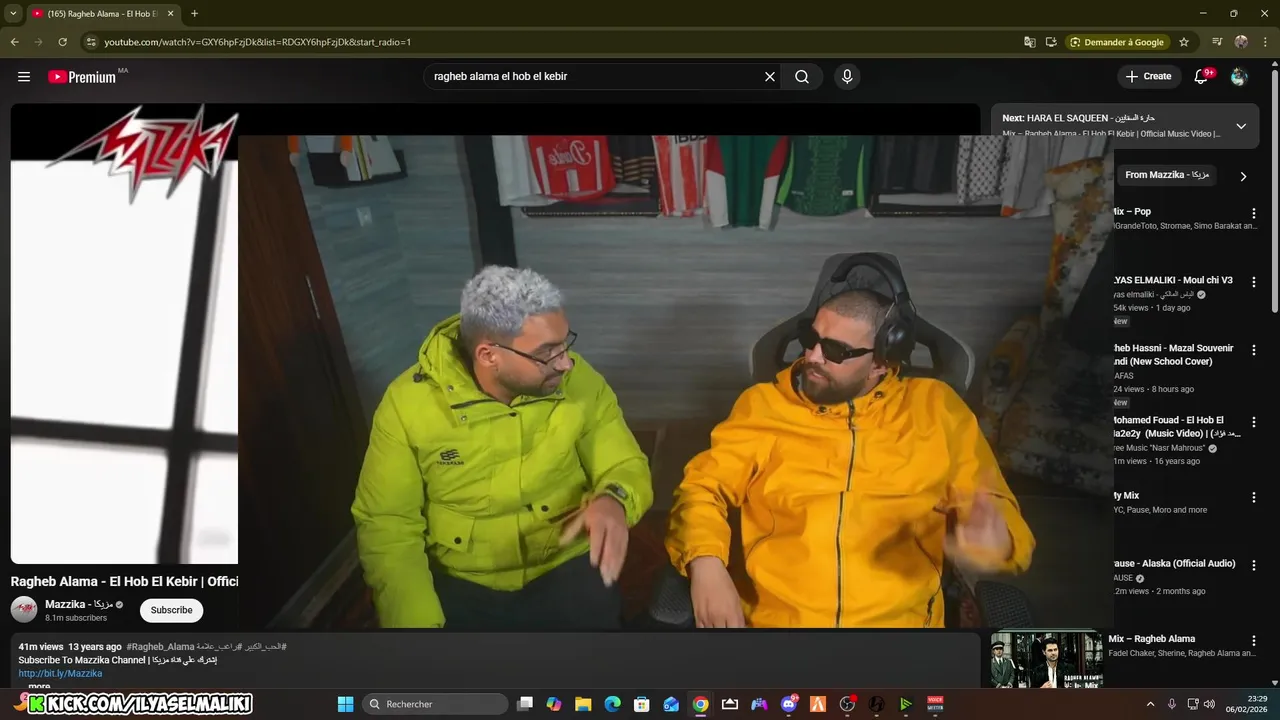Open a new browser tab
The height and width of the screenshot is (720, 1280).
pos(194,14)
